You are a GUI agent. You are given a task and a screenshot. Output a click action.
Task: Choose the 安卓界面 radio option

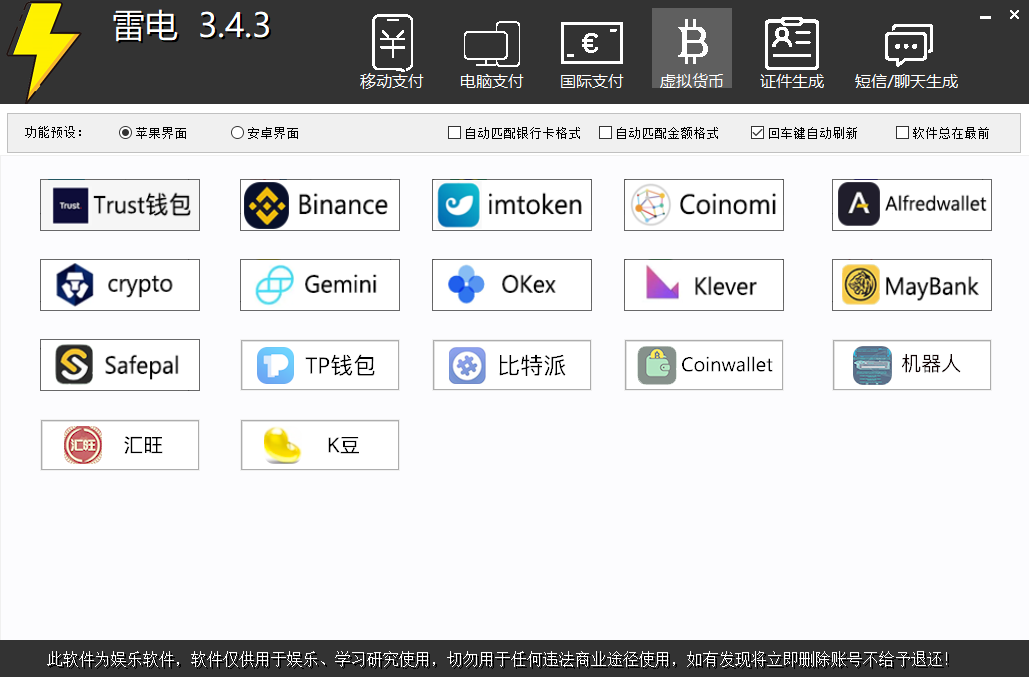coord(265,133)
